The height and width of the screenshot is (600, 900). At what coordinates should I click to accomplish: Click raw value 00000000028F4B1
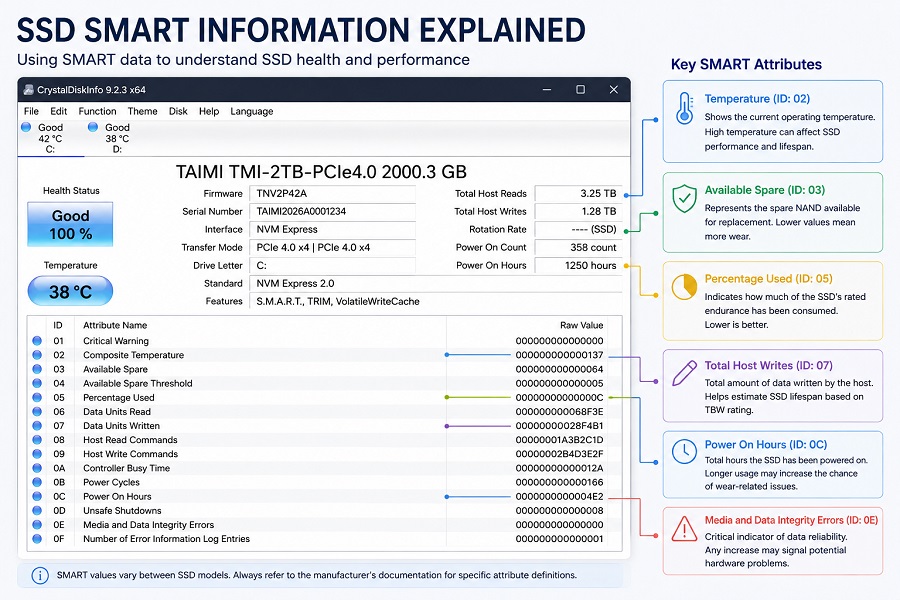tap(560, 425)
